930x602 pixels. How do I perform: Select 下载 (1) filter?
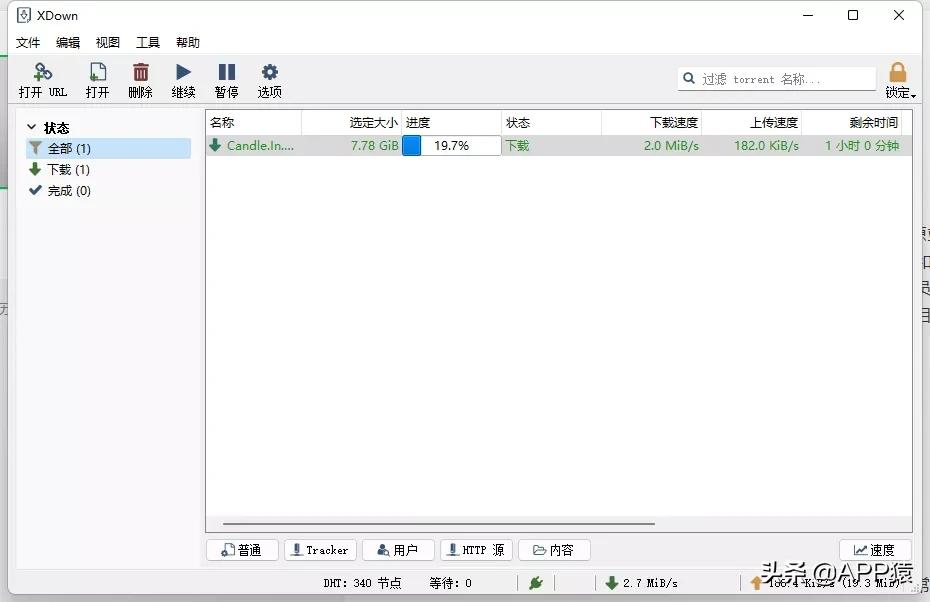[x=68, y=170]
